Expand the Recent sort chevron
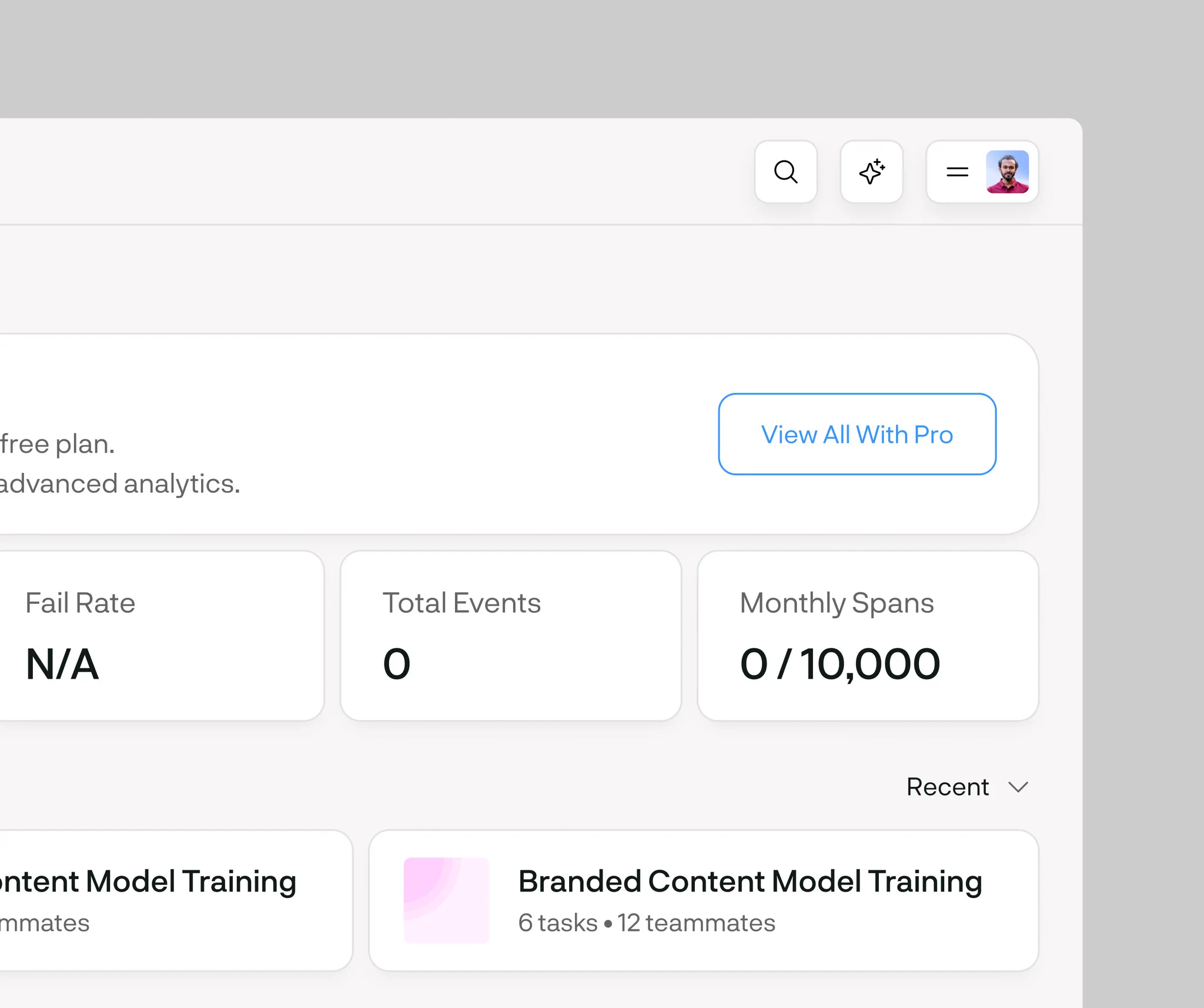This screenshot has width=1204, height=1008. [1018, 787]
